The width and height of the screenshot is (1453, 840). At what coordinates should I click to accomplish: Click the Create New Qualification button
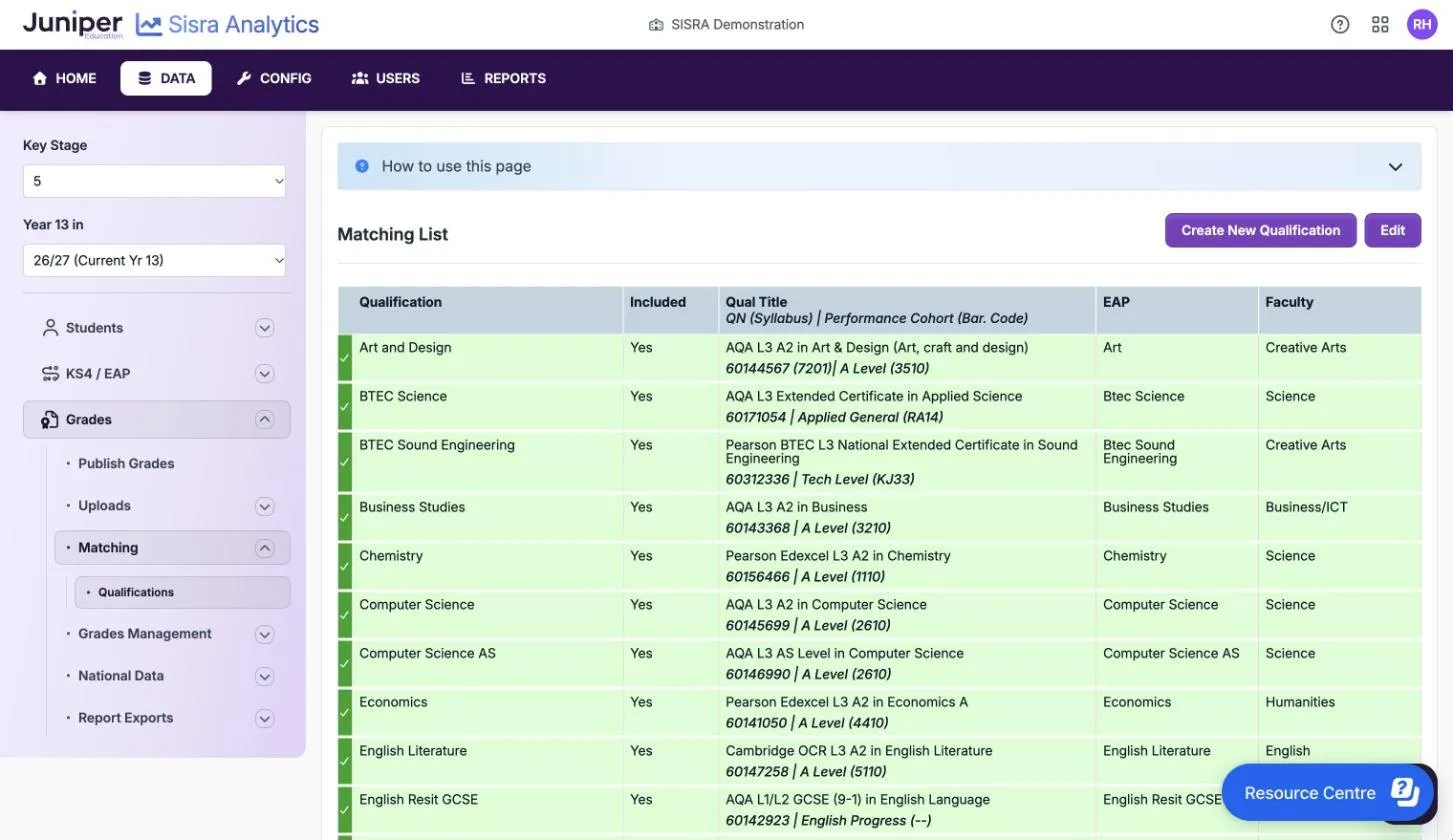pos(1260,230)
